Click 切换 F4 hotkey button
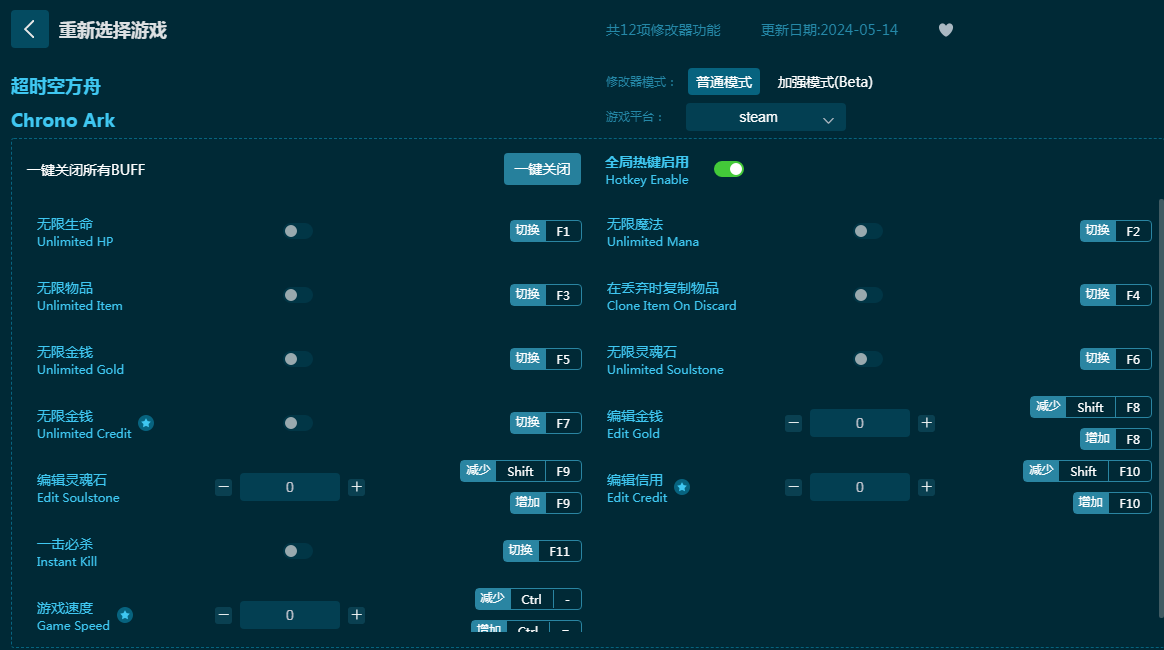 pyautogui.click(x=1116, y=295)
